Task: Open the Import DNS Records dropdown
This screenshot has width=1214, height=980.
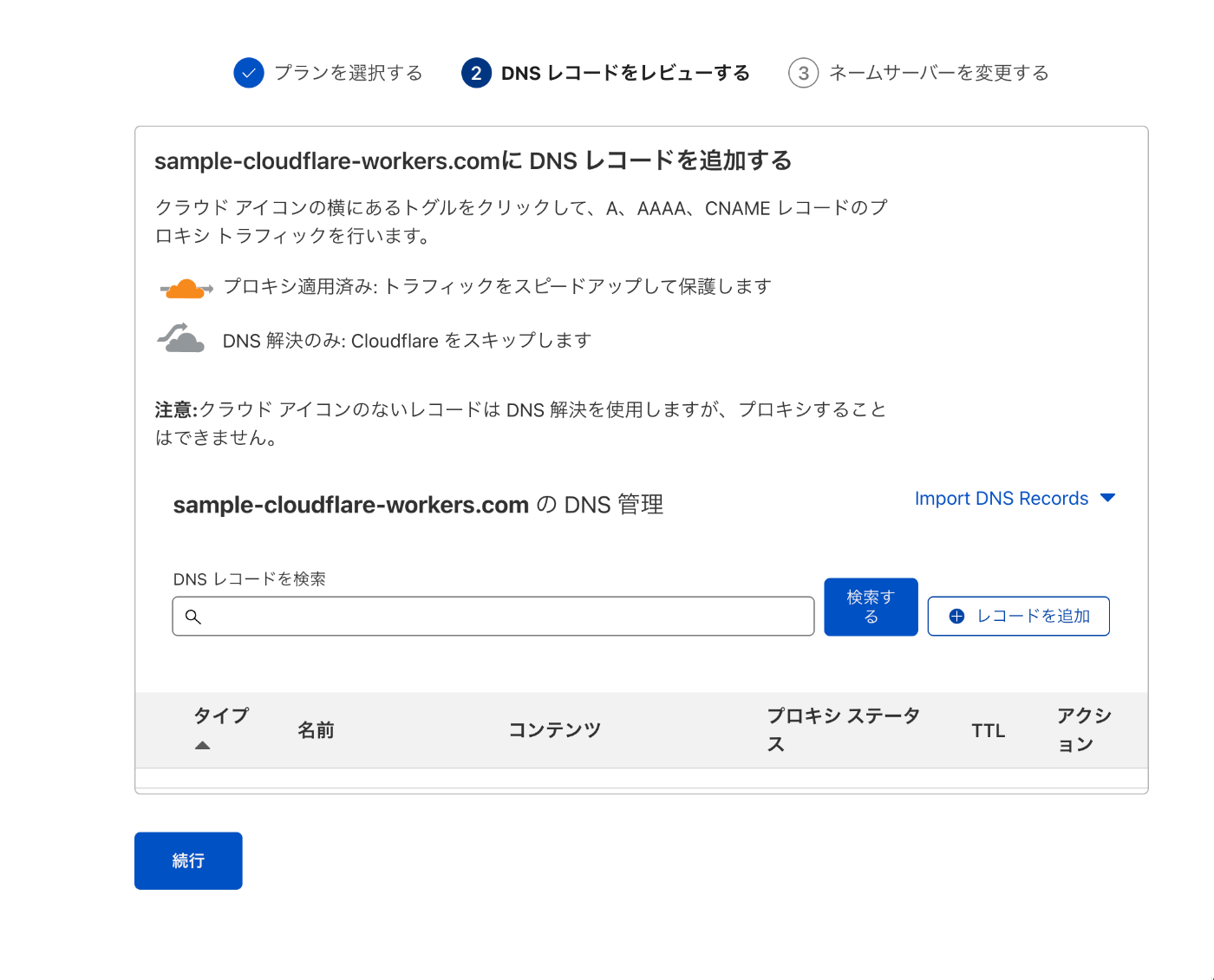Action: click(1002, 498)
